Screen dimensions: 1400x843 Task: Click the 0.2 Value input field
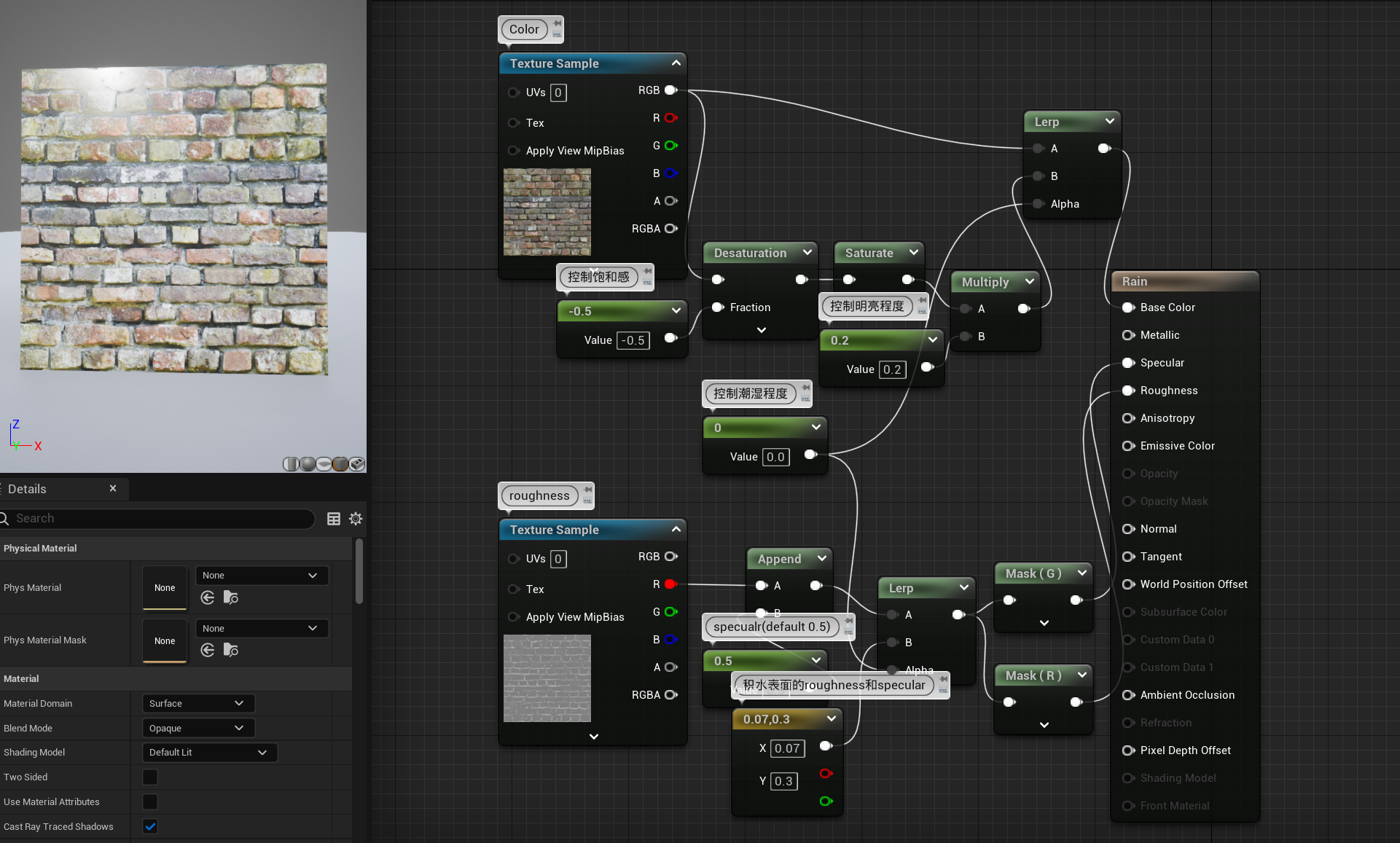[892, 369]
